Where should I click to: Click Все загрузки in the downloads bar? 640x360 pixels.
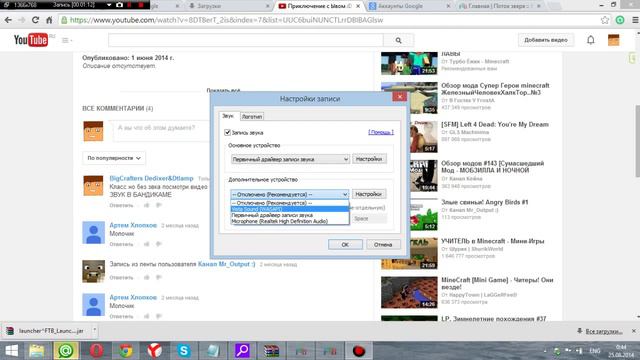tap(604, 331)
